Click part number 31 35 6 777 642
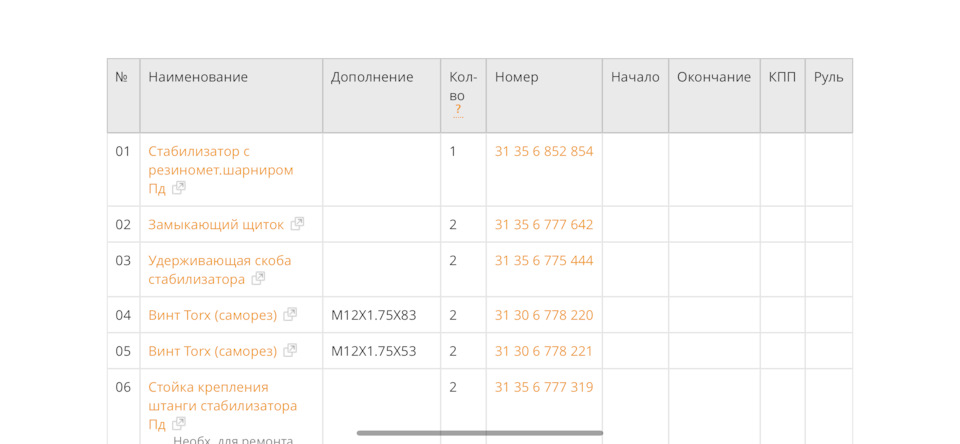This screenshot has height=444, width=960. point(543,224)
